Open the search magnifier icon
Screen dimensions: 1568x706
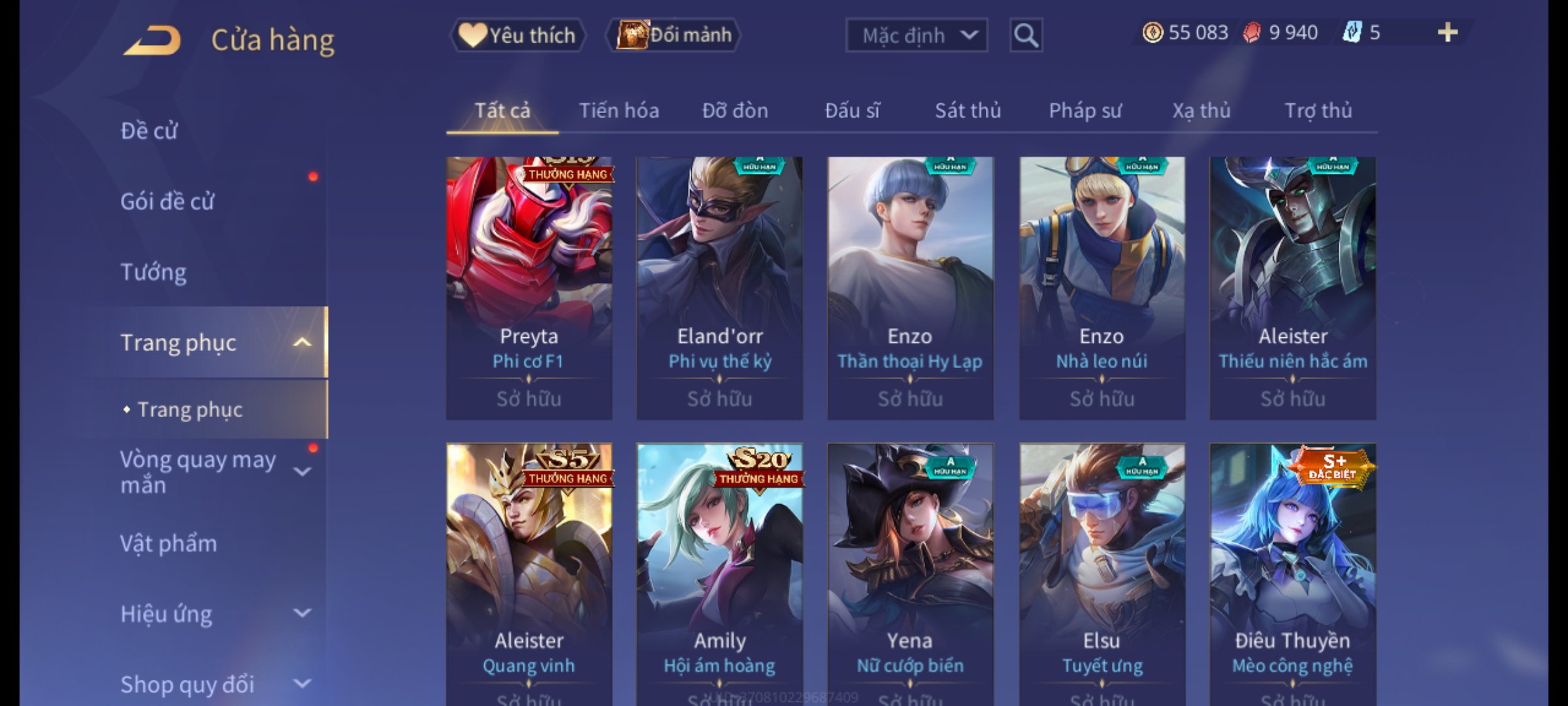click(1026, 35)
